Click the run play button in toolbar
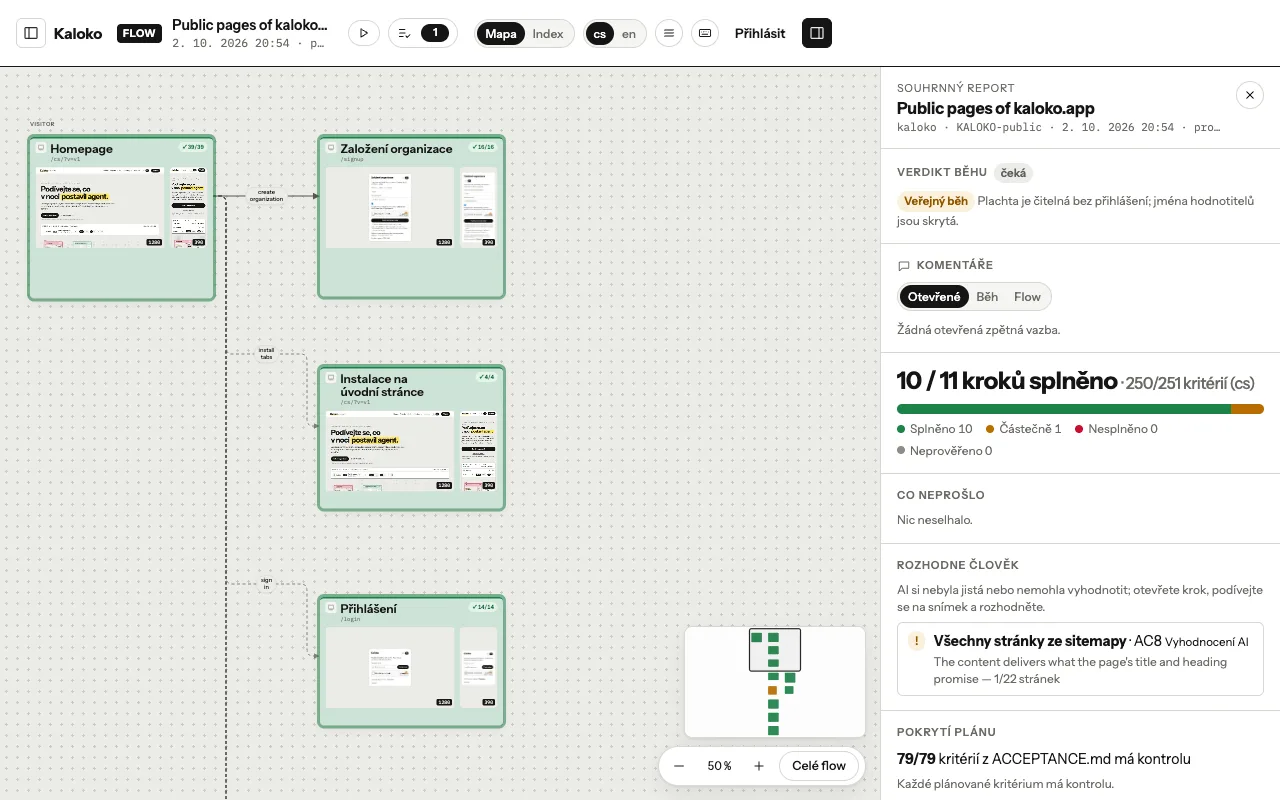The height and width of the screenshot is (800, 1280). pyautogui.click(x=364, y=33)
